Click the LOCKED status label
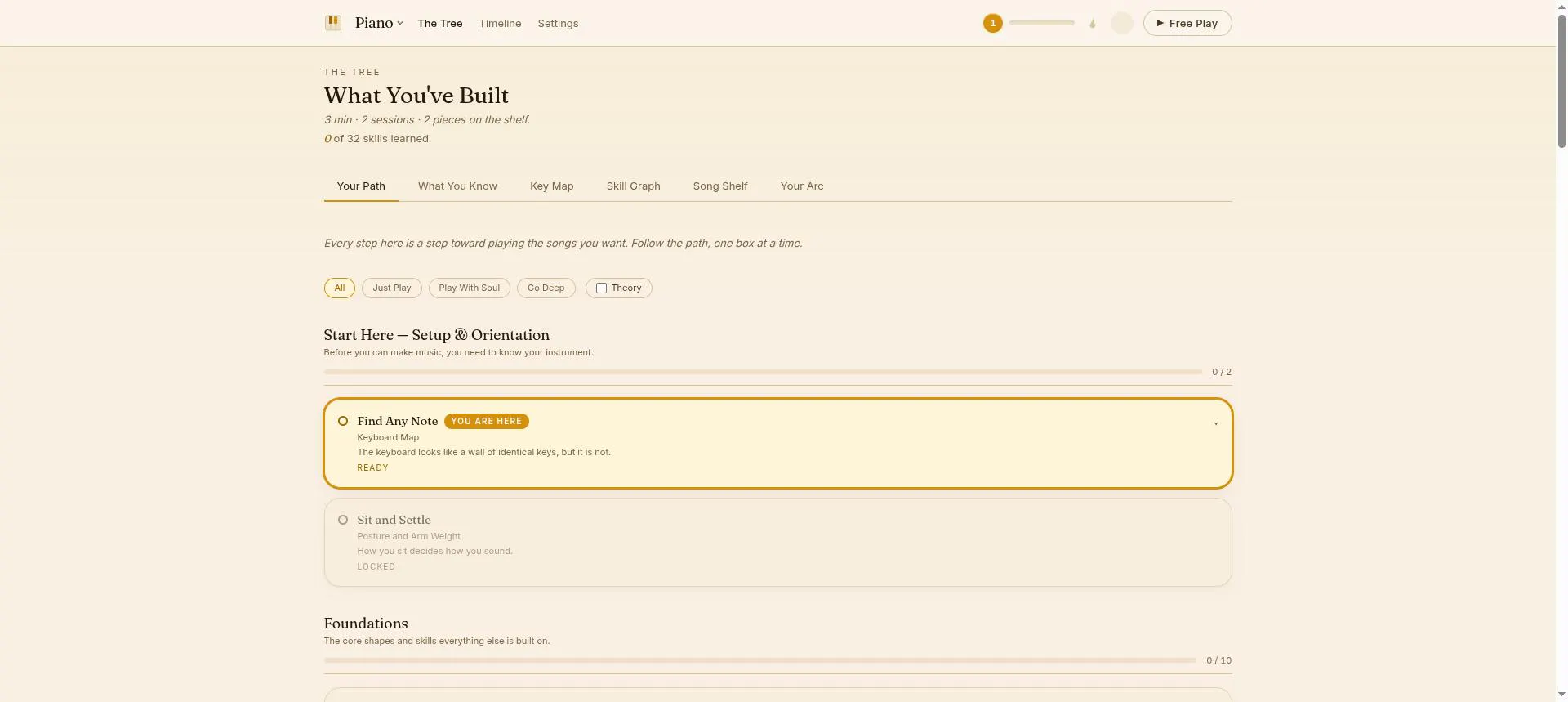 tap(376, 567)
